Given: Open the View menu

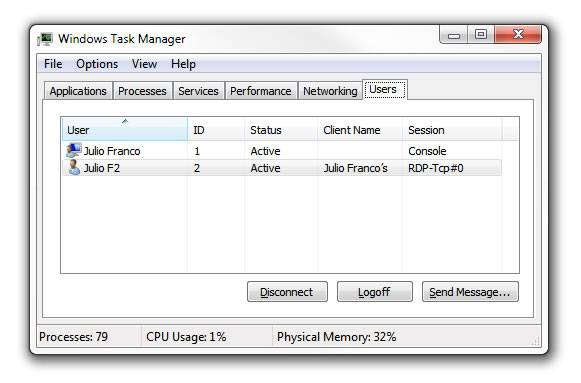Looking at the screenshot, I should [x=144, y=64].
